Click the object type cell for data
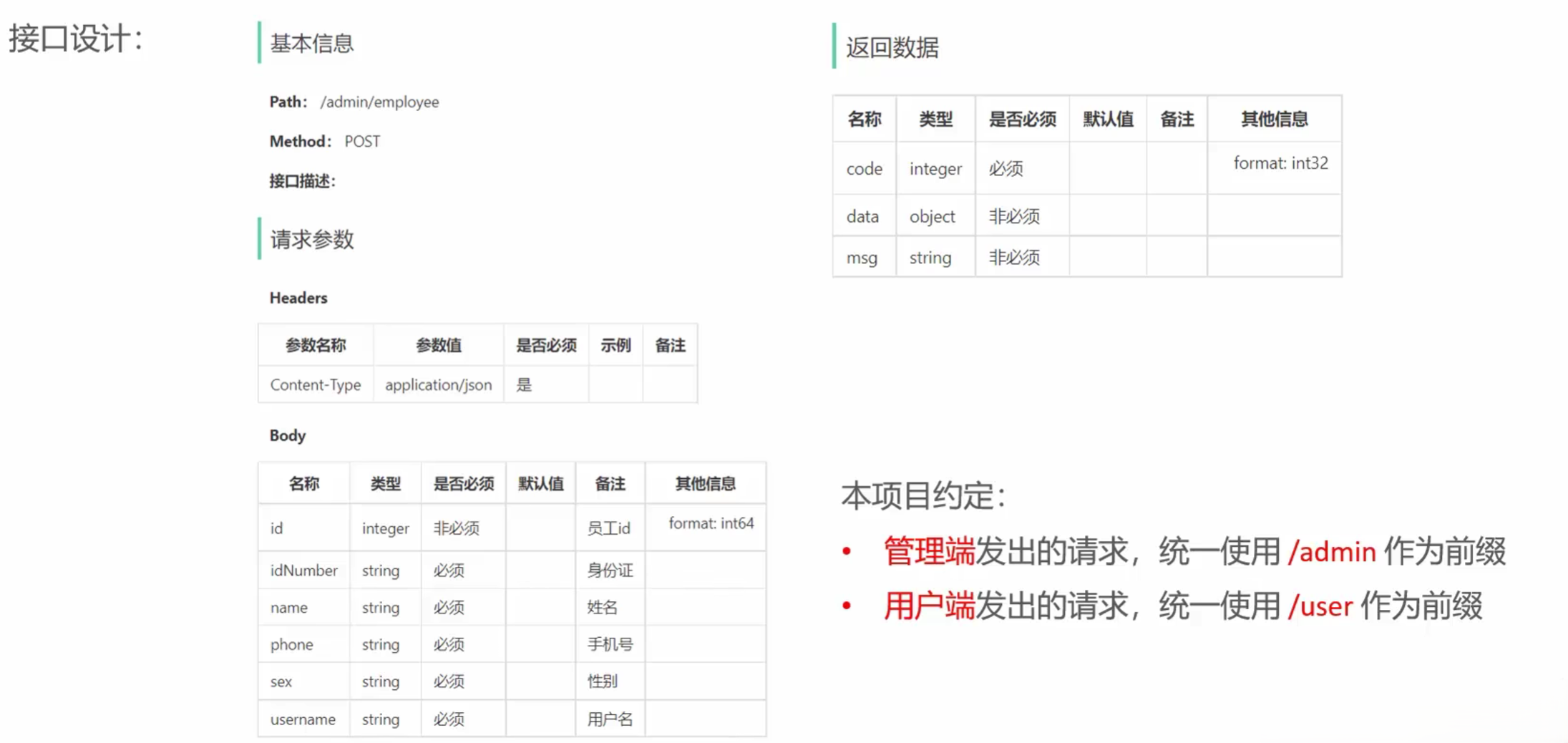 [932, 216]
